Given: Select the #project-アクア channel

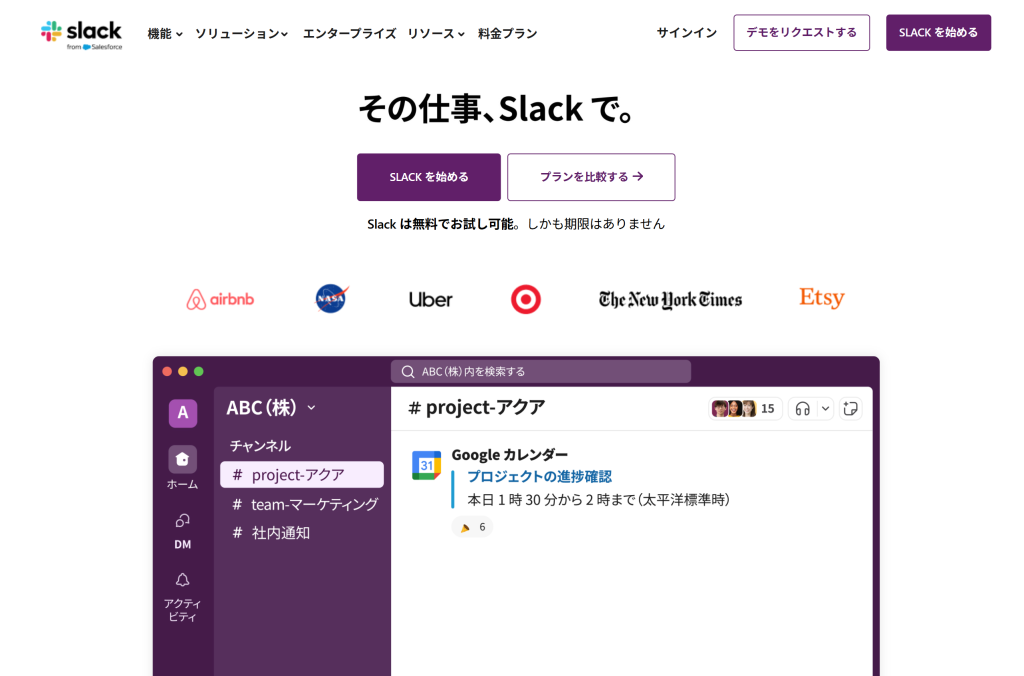Looking at the screenshot, I should [x=302, y=475].
